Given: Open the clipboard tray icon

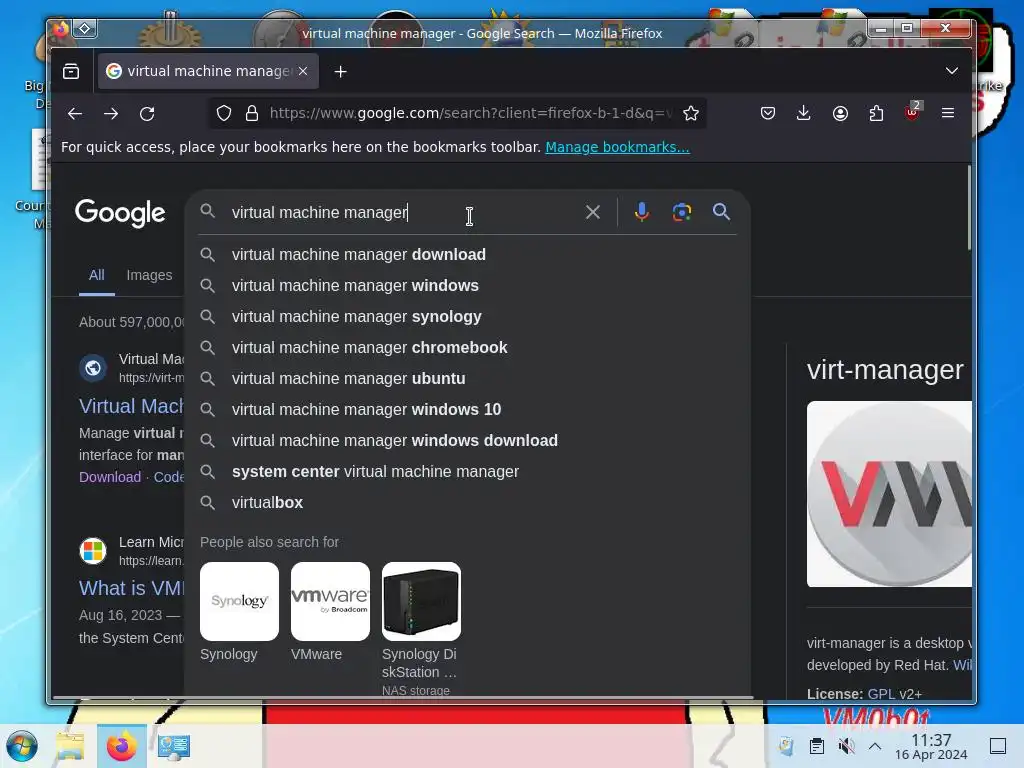Looking at the screenshot, I should coord(816,746).
